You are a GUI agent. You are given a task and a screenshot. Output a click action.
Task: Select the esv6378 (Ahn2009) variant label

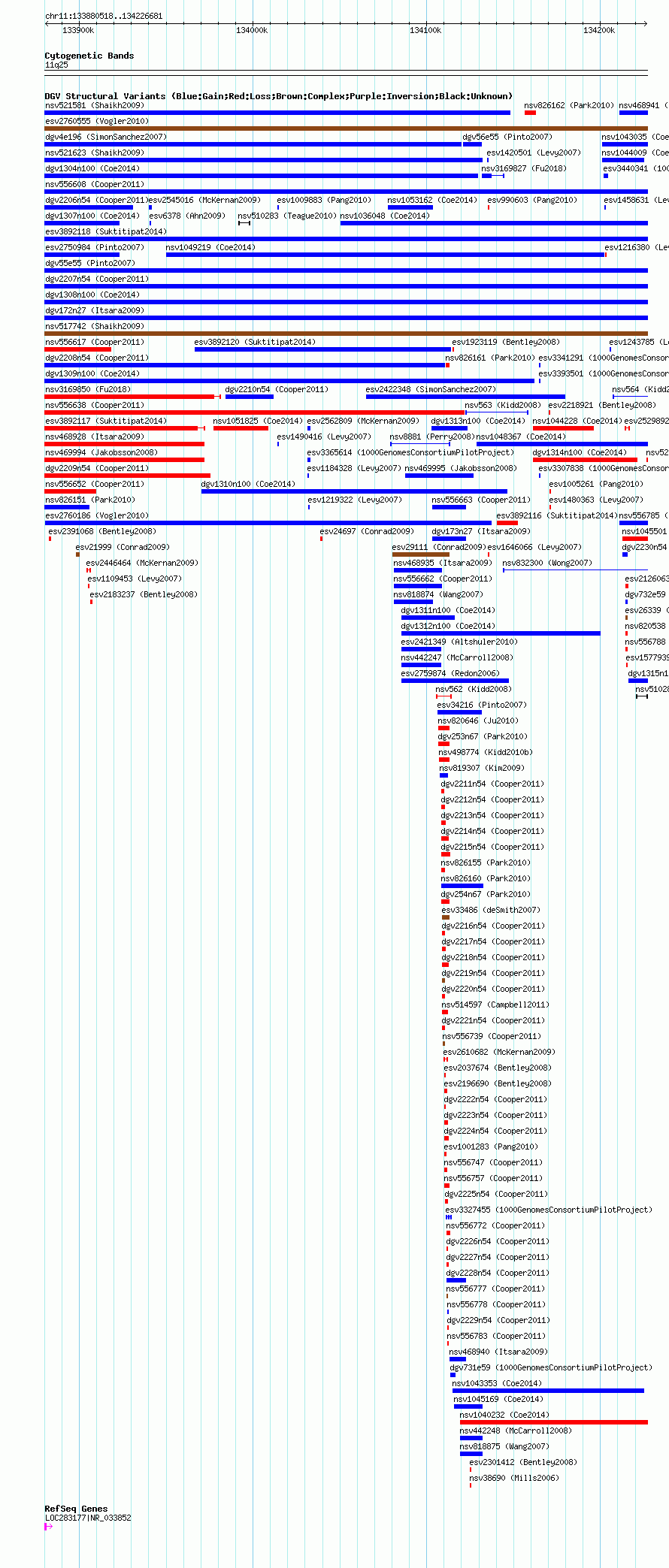187,216
